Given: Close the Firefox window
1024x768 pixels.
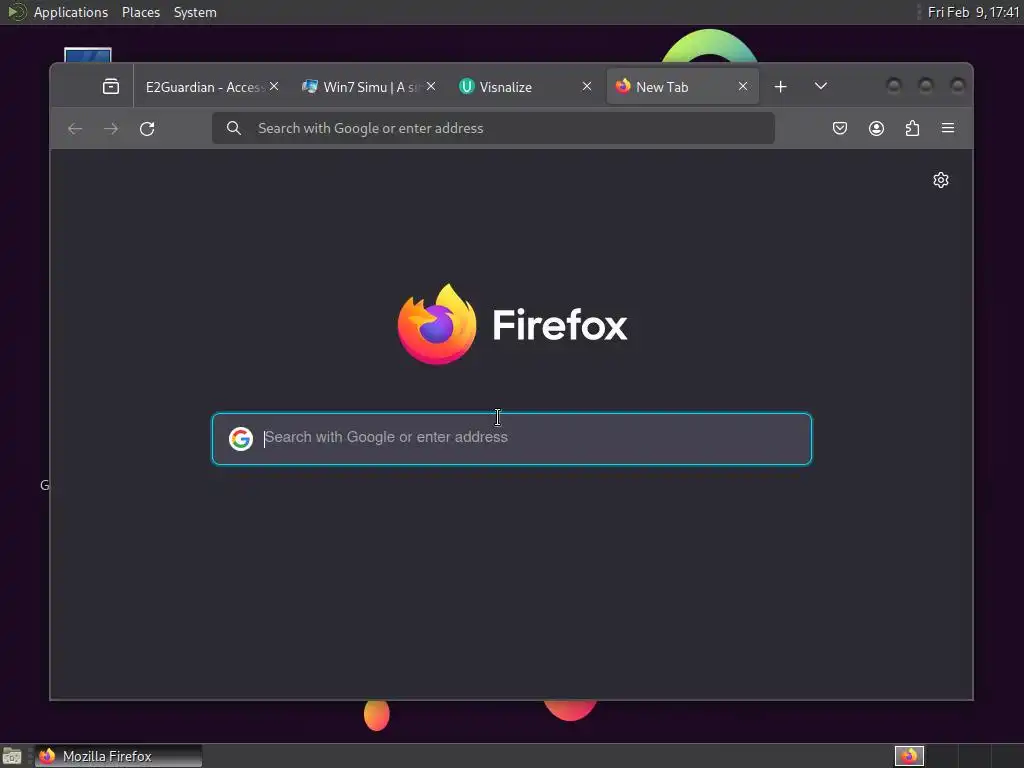Looking at the screenshot, I should (957, 86).
